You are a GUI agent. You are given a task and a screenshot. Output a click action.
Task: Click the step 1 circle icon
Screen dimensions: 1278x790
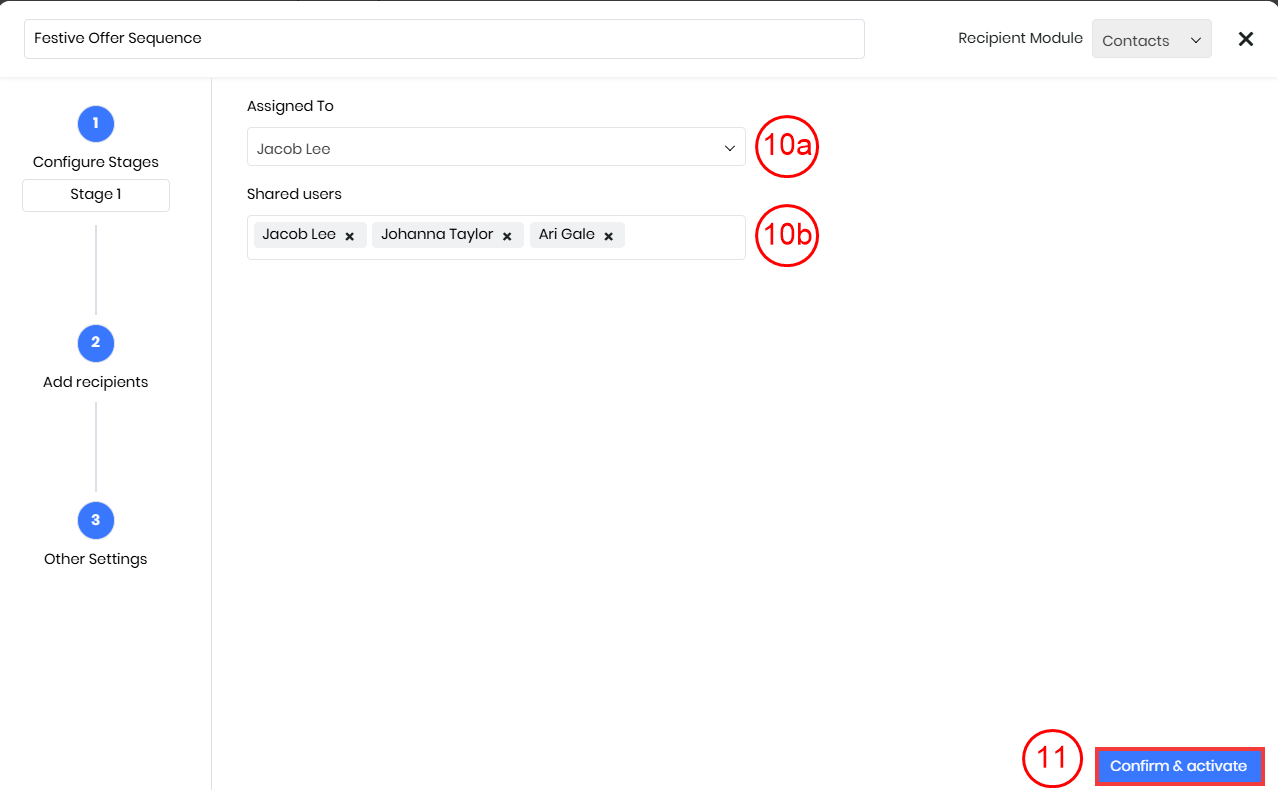(96, 124)
